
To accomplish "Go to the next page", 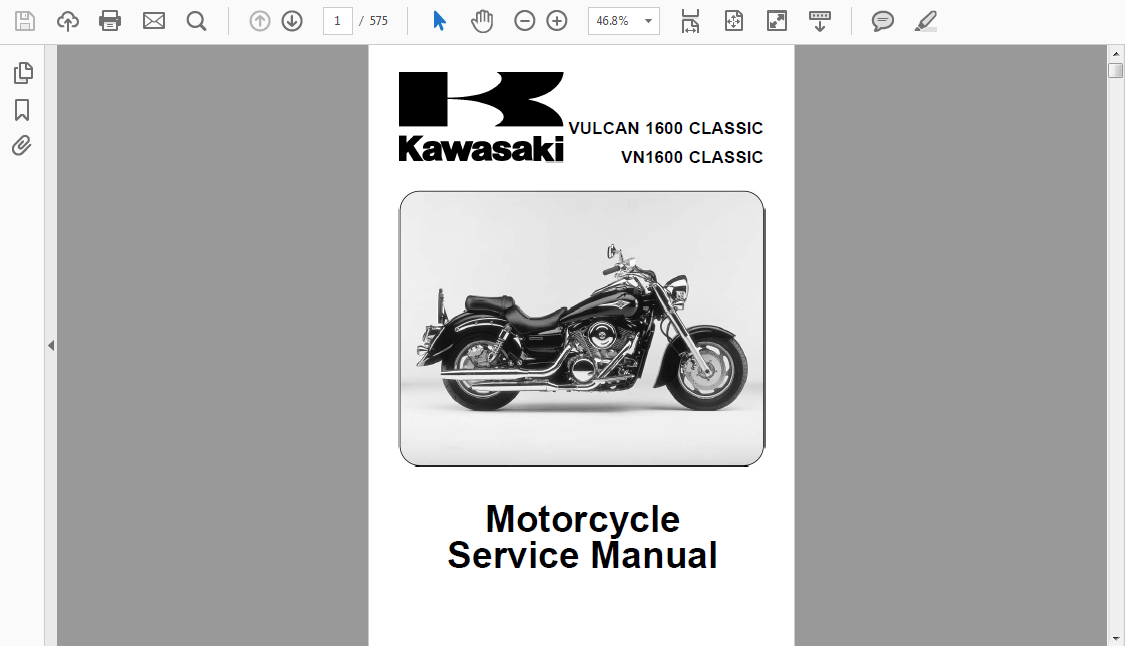I will [291, 20].
